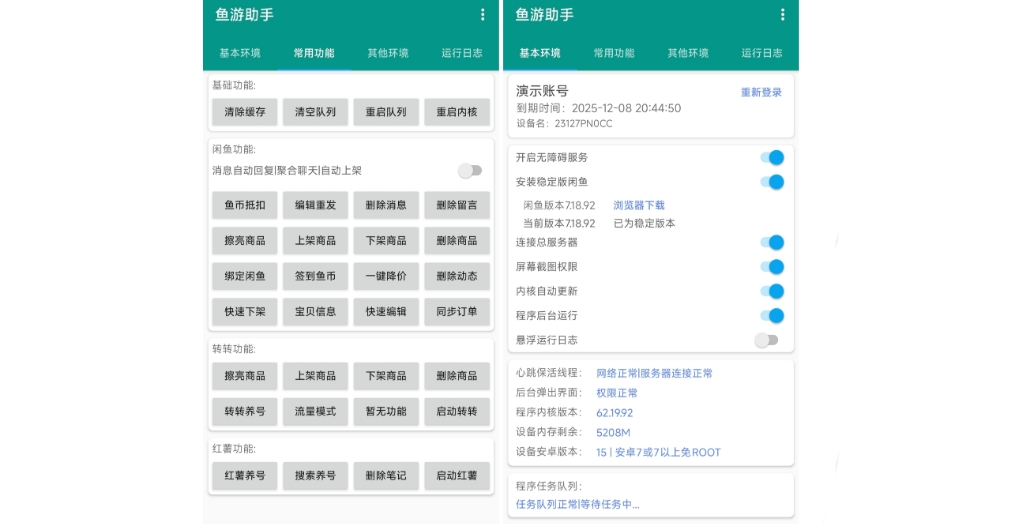Viewport: 1024px width, 524px height.
Task: Switch off 内核自动更新 toggle
Action: click(771, 291)
